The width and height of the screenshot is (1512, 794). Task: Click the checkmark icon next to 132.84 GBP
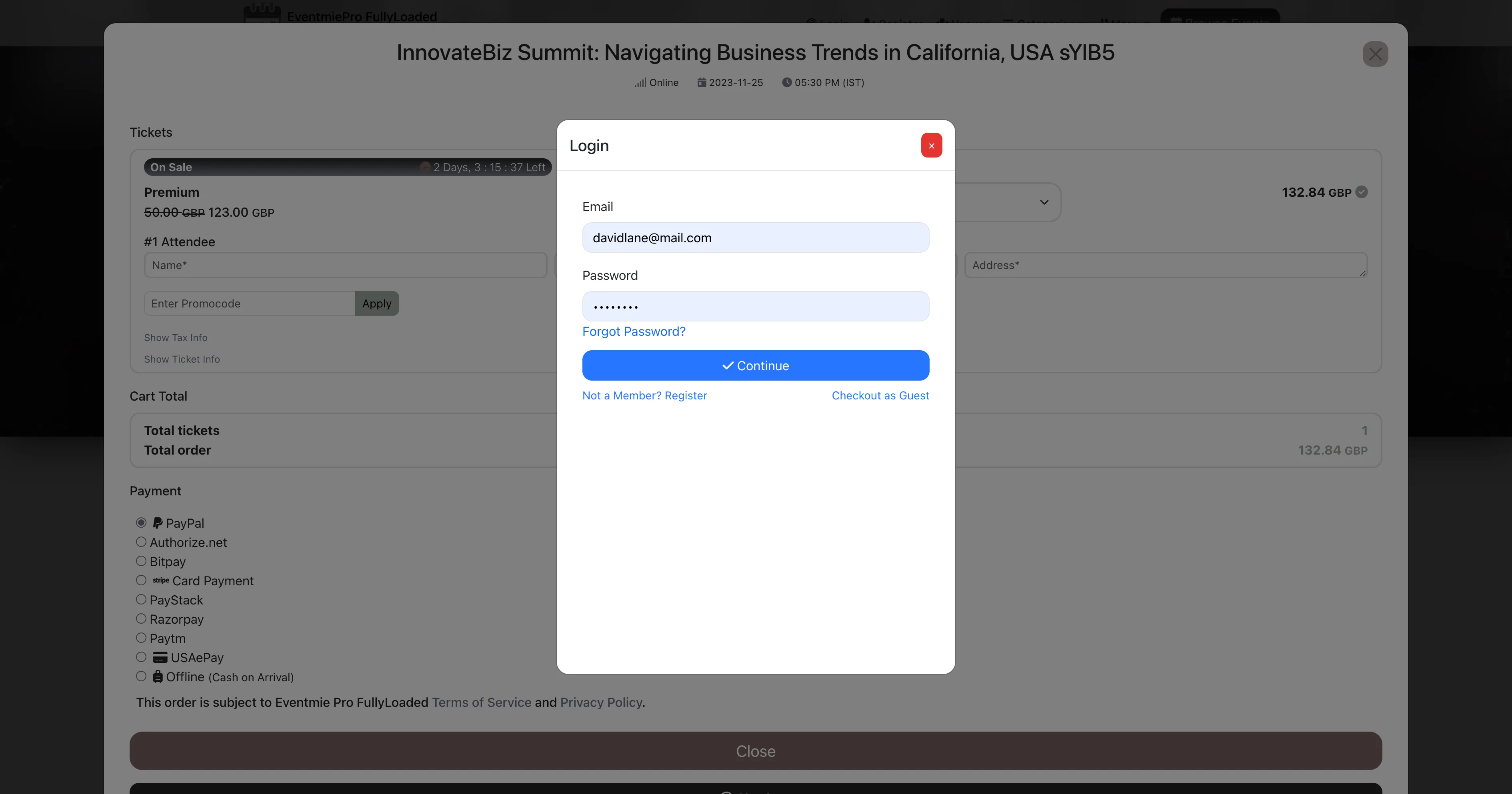(x=1362, y=192)
